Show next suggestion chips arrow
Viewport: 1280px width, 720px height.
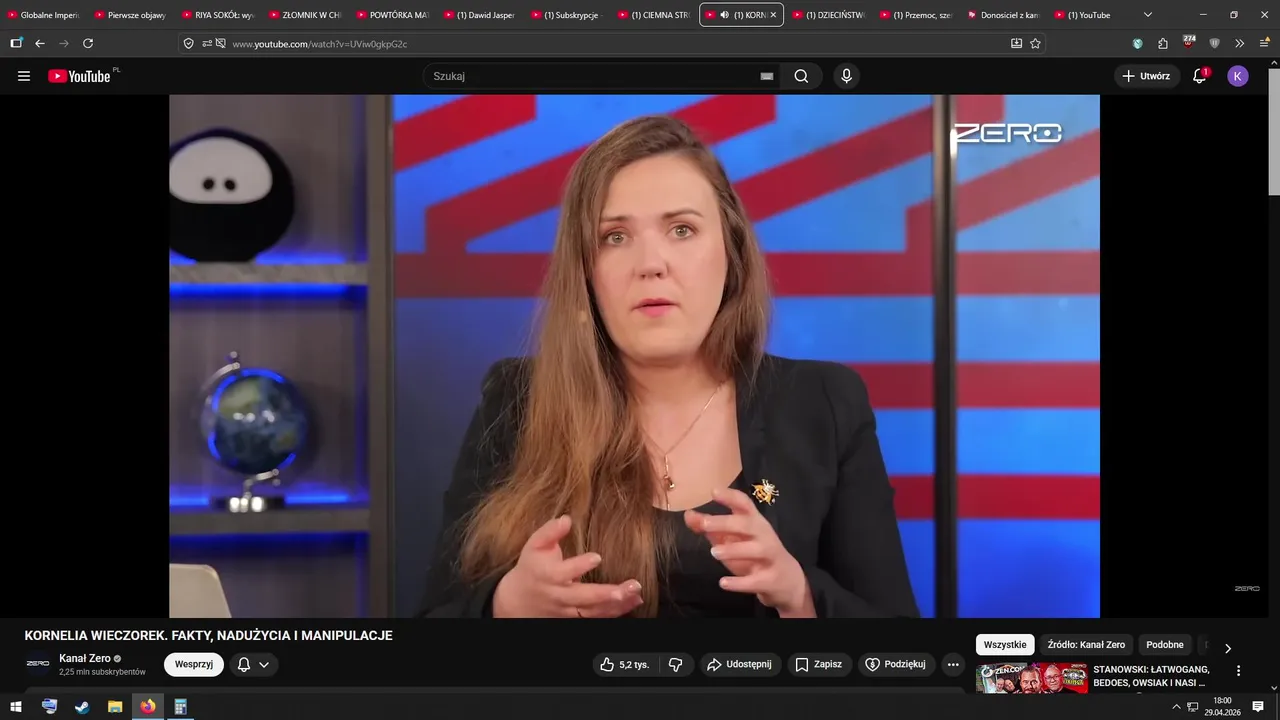[x=1228, y=647]
